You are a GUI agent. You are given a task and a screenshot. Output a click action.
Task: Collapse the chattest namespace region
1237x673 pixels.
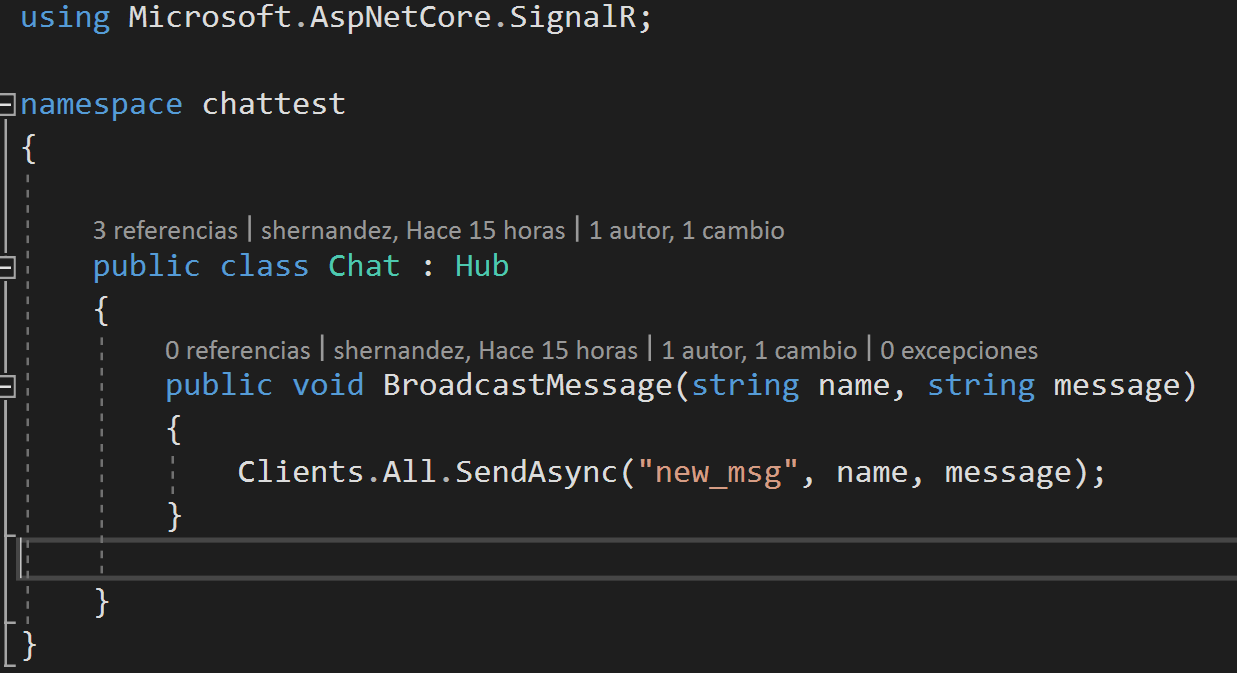point(5,103)
